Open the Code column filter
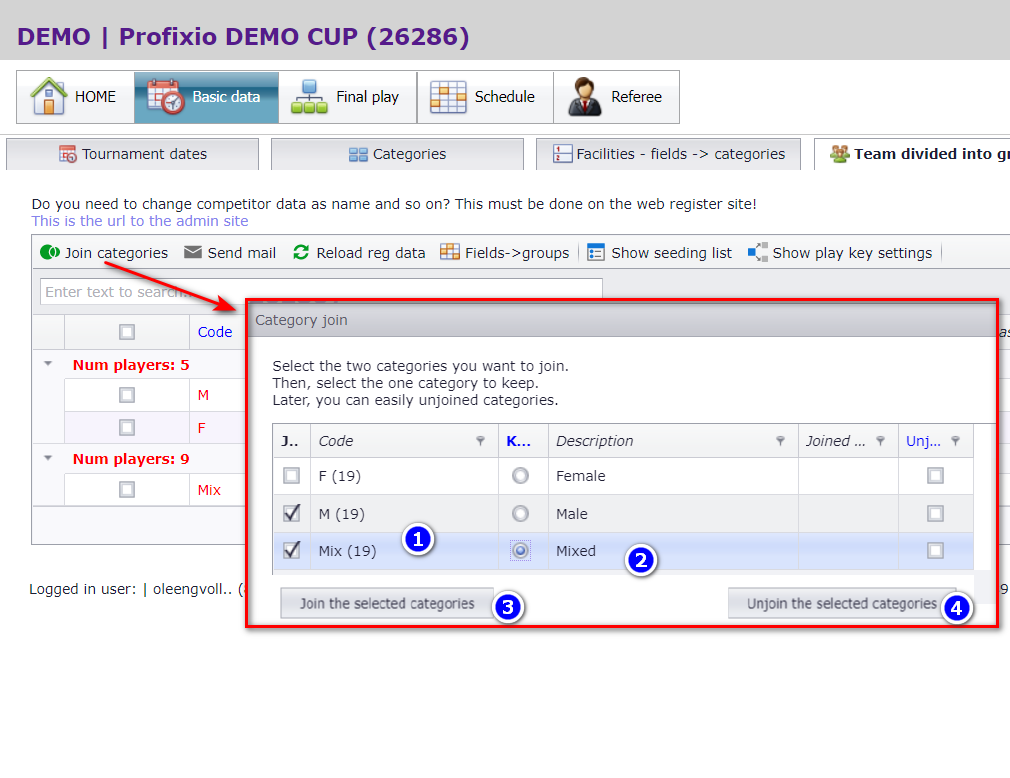Viewport: 1010px width, 778px height. (x=480, y=441)
